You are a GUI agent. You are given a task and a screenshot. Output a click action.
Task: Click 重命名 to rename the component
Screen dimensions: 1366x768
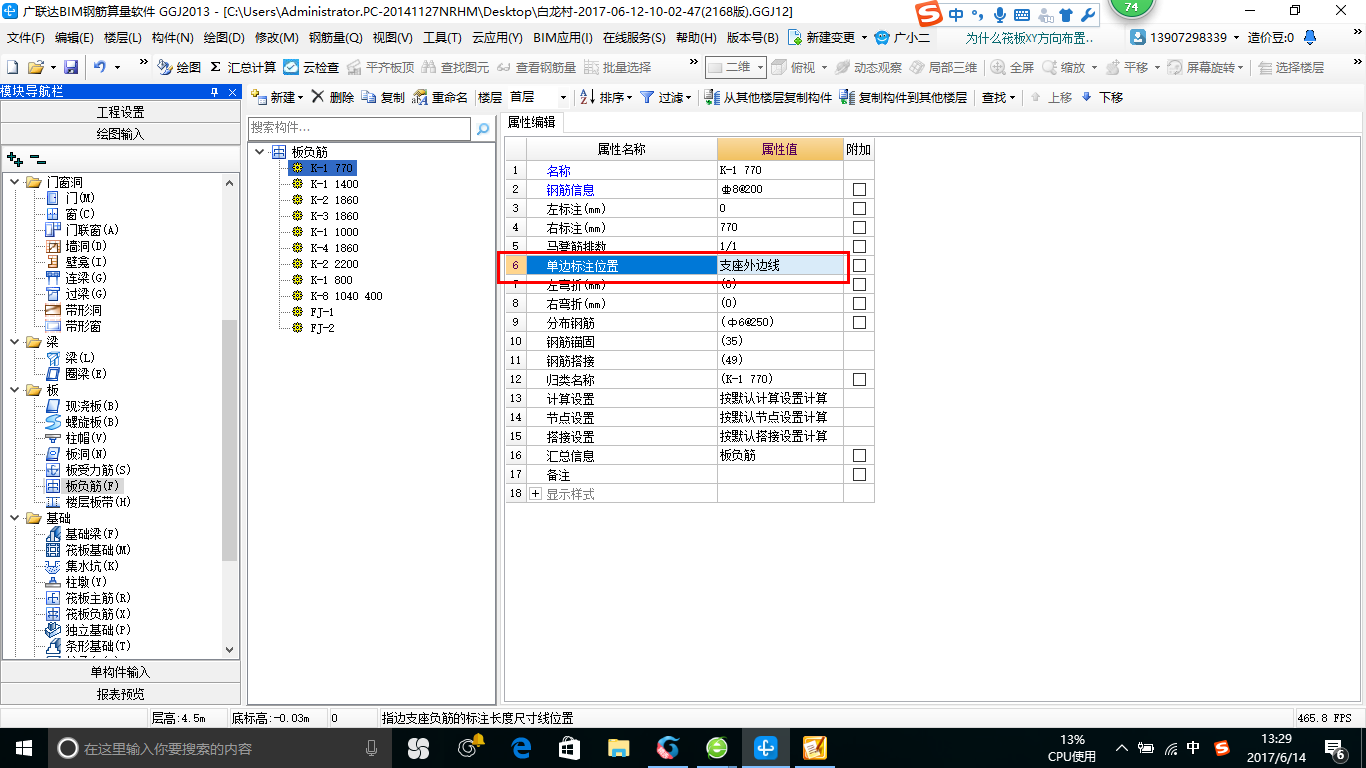pos(440,97)
